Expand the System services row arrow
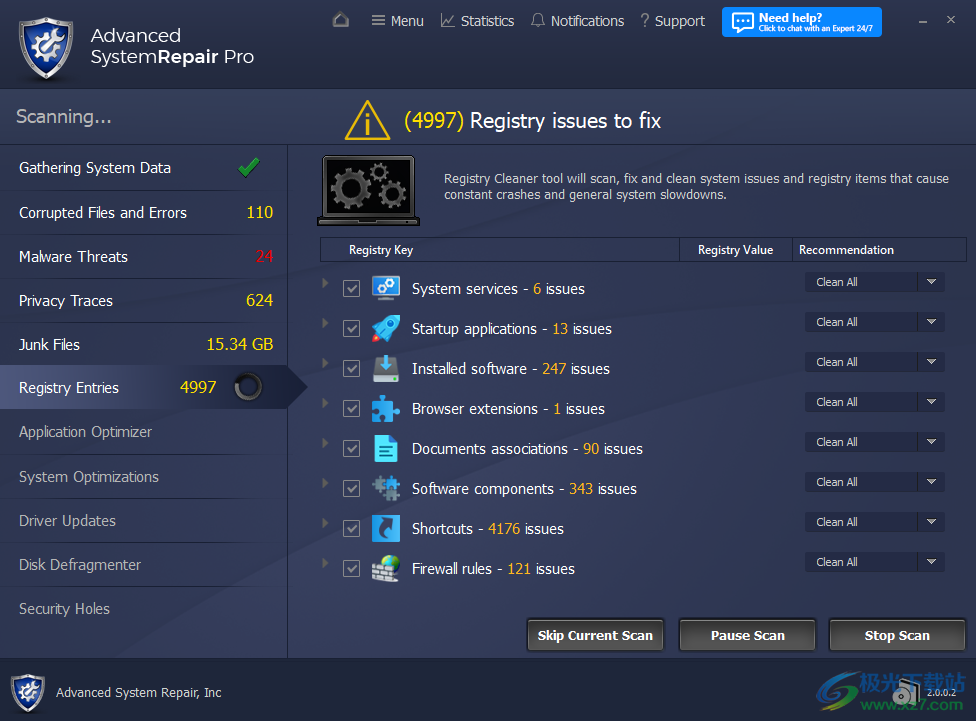Screen dimensions: 976x721 click(325, 283)
